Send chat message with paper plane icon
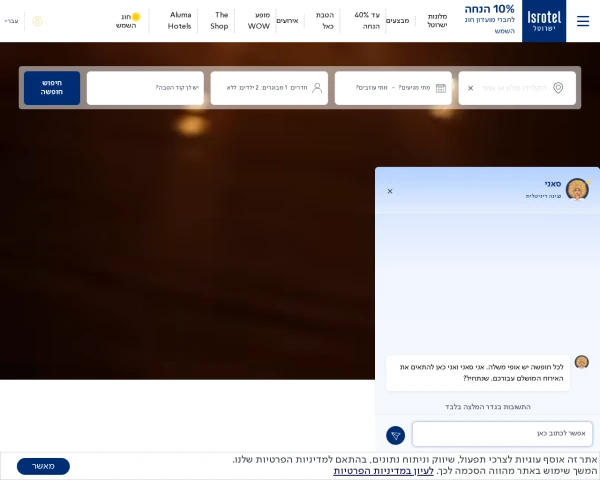600x480 pixels. click(396, 435)
